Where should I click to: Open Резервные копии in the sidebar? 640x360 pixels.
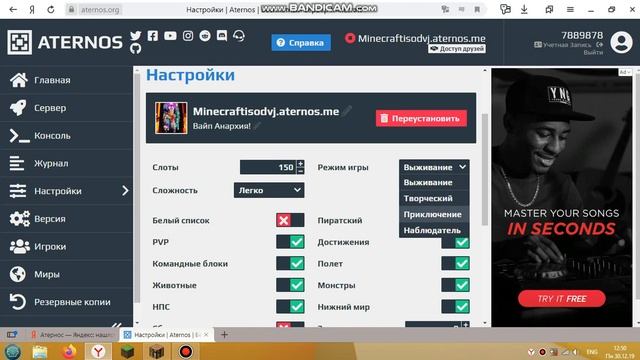66,302
